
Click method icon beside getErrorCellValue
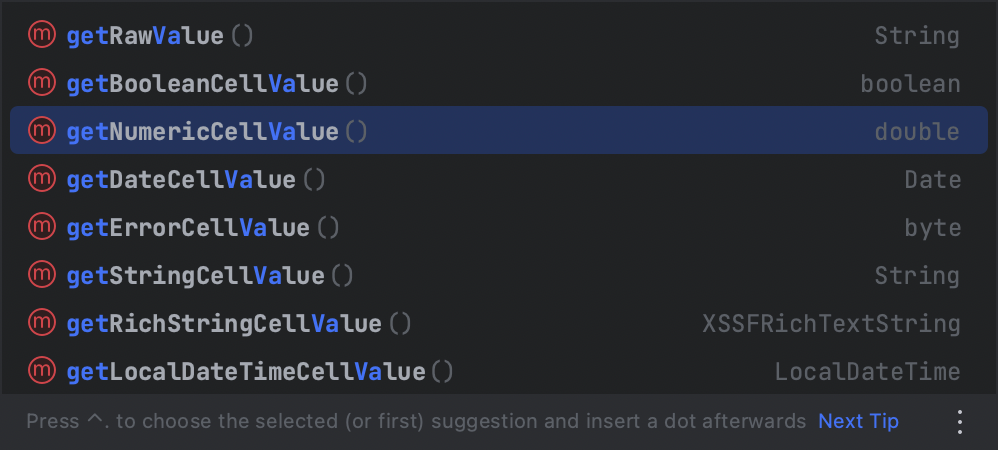(x=41, y=228)
